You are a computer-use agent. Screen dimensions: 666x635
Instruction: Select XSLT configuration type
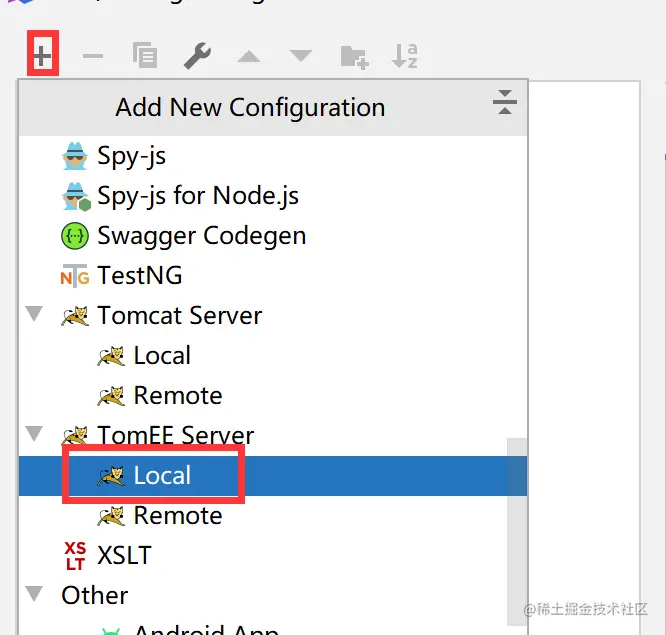pyautogui.click(x=273, y=555)
